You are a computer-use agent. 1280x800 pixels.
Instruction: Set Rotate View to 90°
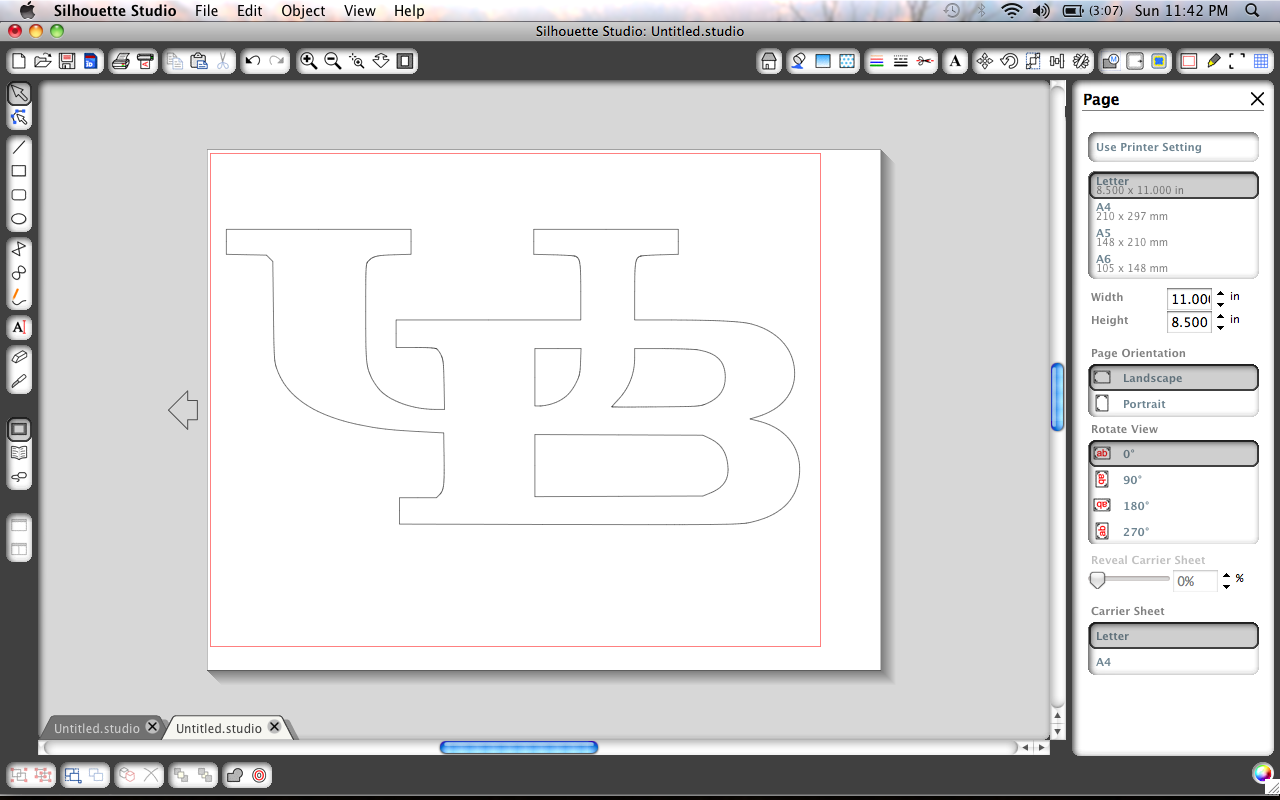click(1173, 480)
